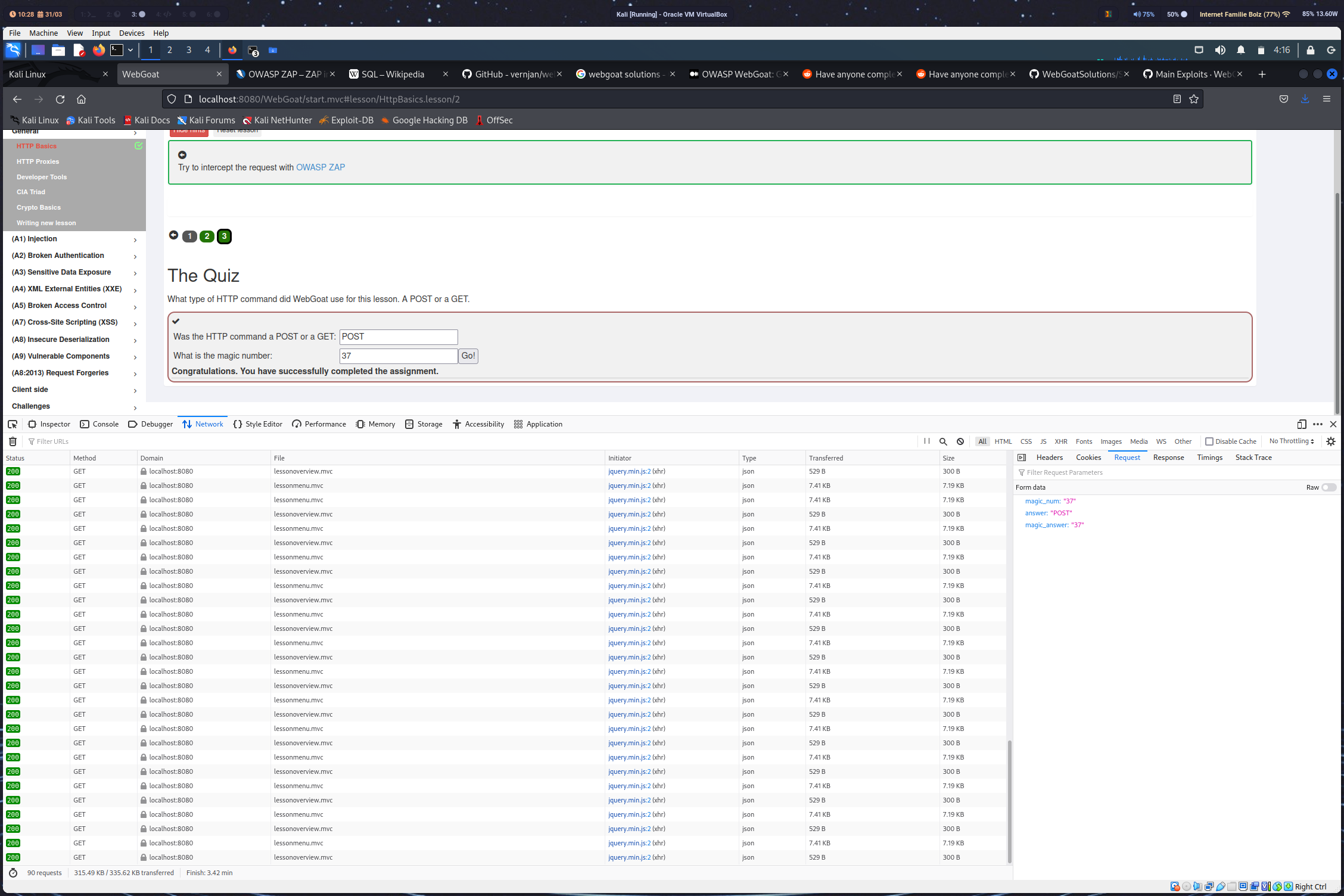Screen dimensions: 1344x896
Task: Switch to the Response tab
Action: pyautogui.click(x=1168, y=458)
